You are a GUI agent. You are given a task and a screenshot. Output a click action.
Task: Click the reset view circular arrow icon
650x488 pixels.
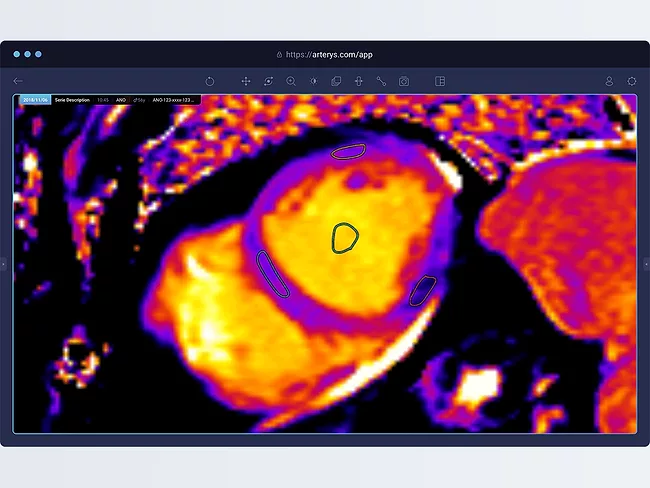click(210, 81)
